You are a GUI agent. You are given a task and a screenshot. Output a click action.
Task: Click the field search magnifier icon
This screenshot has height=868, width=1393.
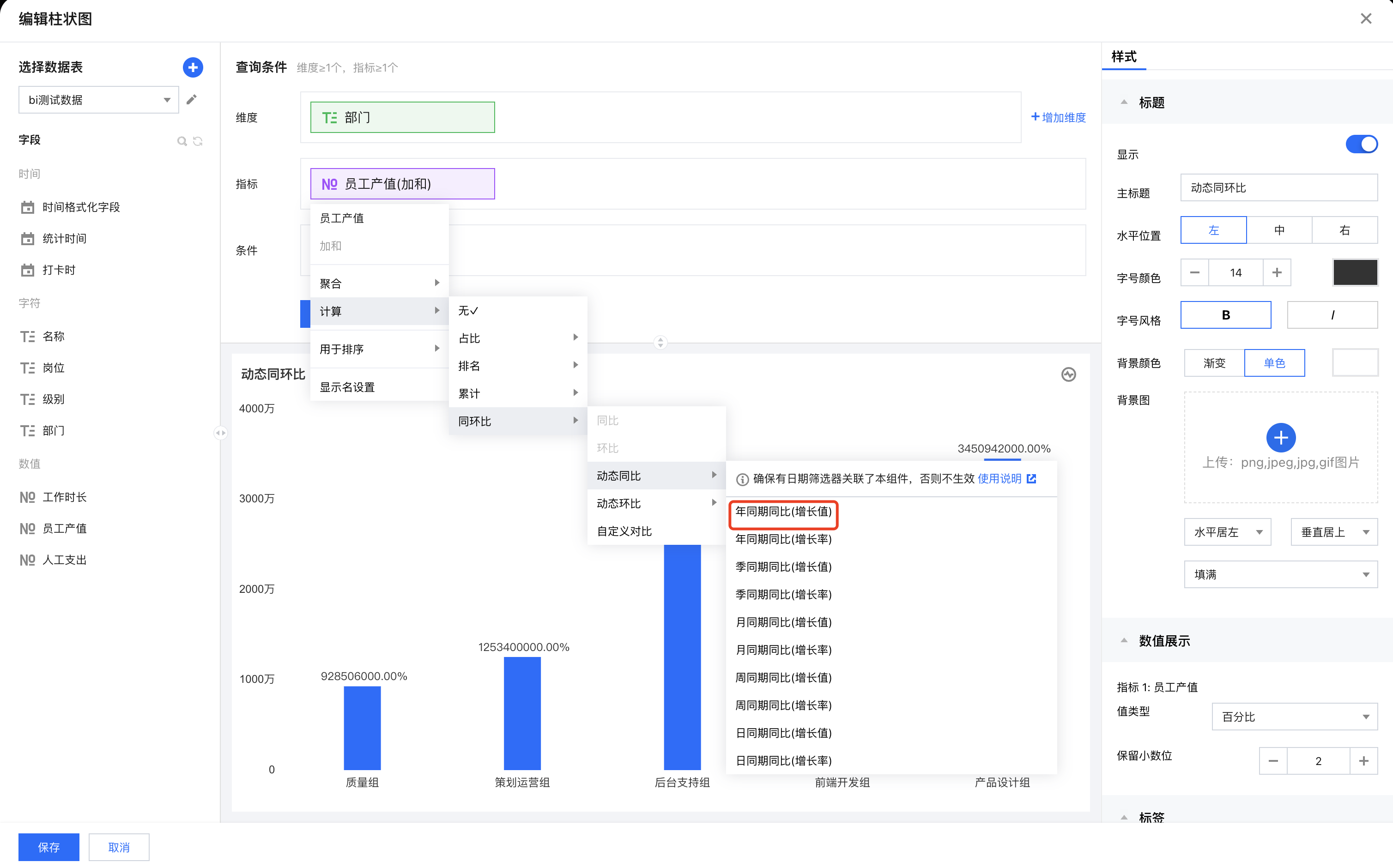[182, 141]
